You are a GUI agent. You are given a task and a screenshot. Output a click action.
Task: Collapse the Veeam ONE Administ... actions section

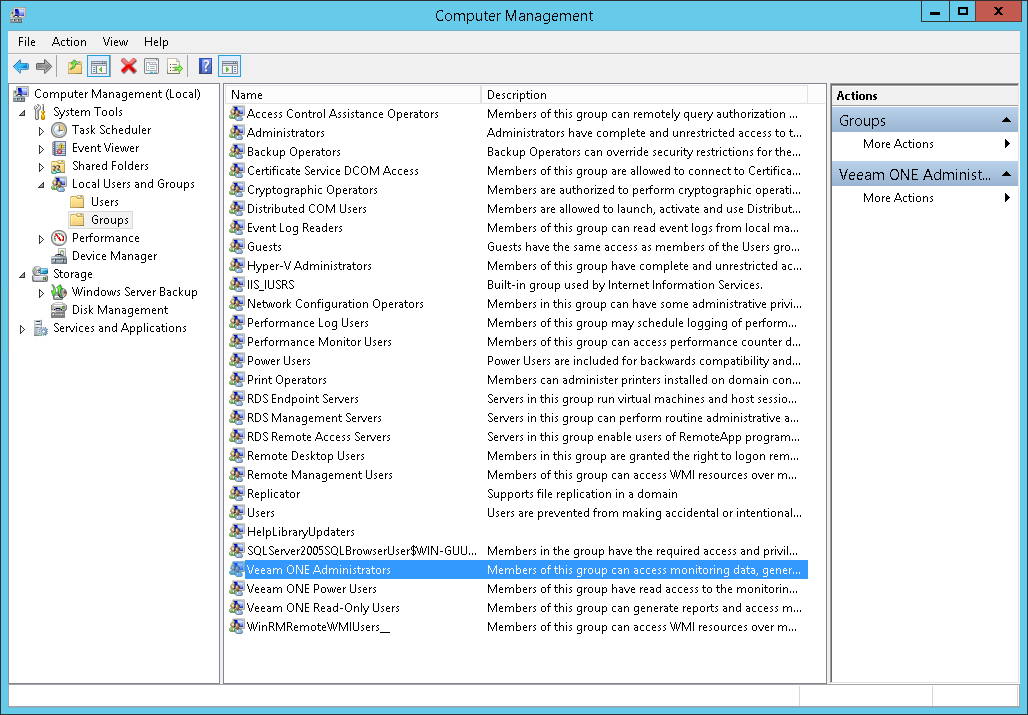coord(1006,174)
